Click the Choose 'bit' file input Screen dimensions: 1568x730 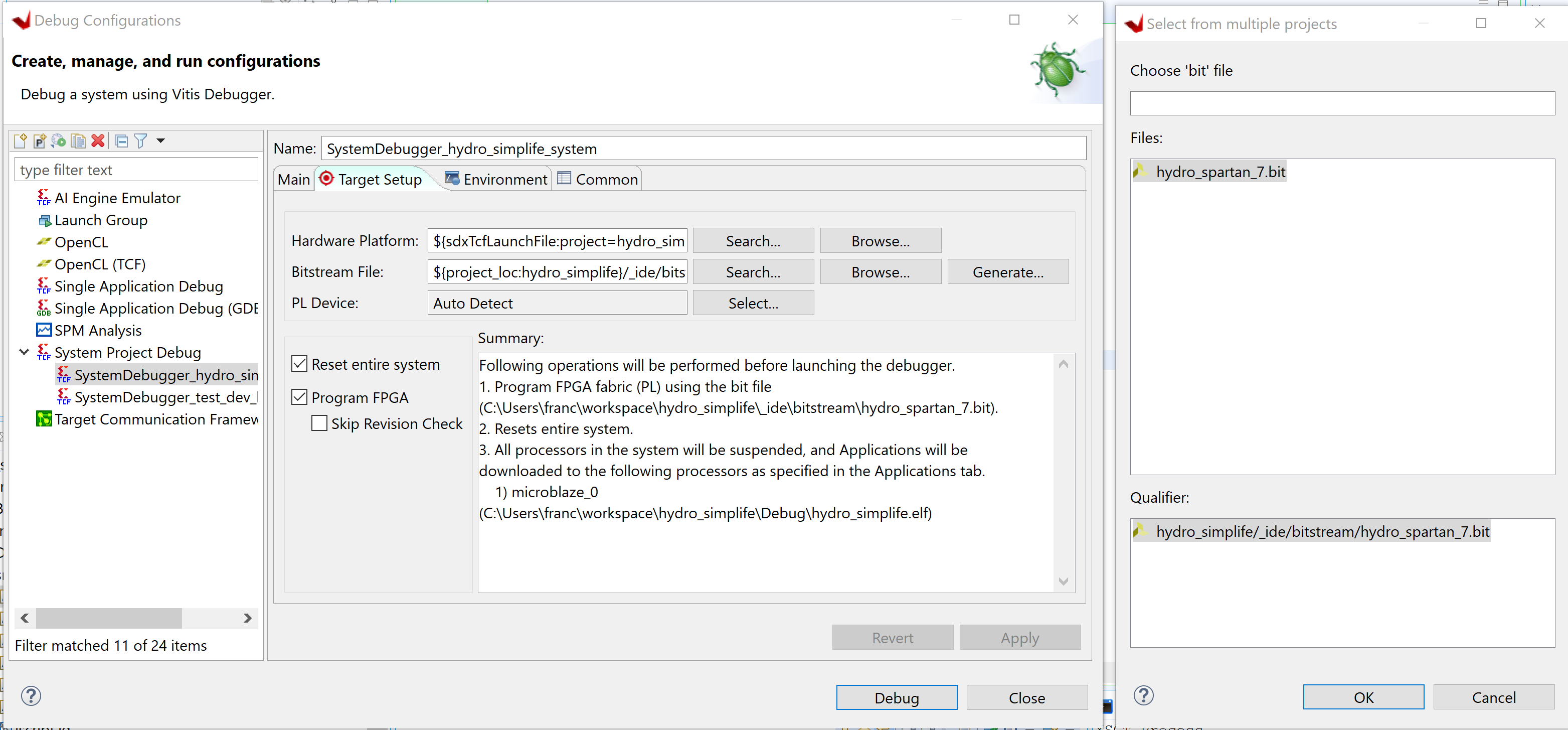1342,103
